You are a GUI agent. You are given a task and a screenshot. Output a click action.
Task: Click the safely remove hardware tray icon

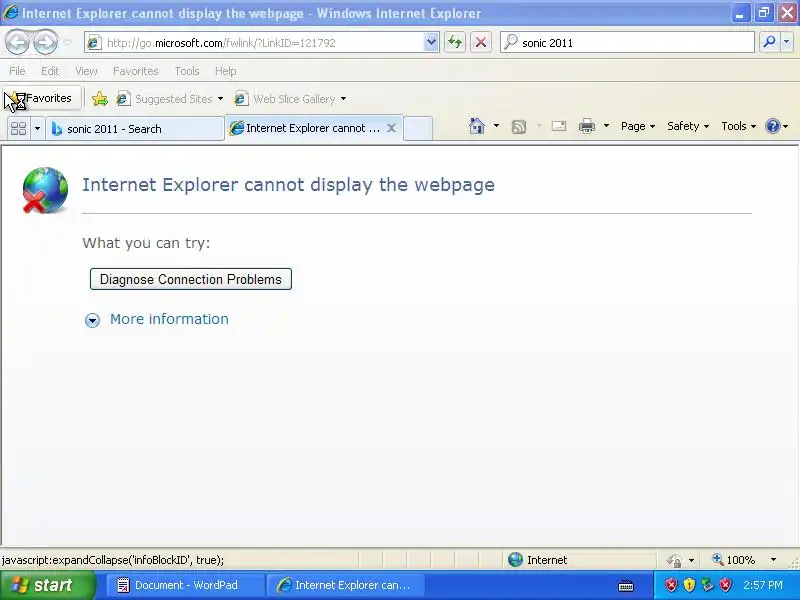click(x=707, y=585)
